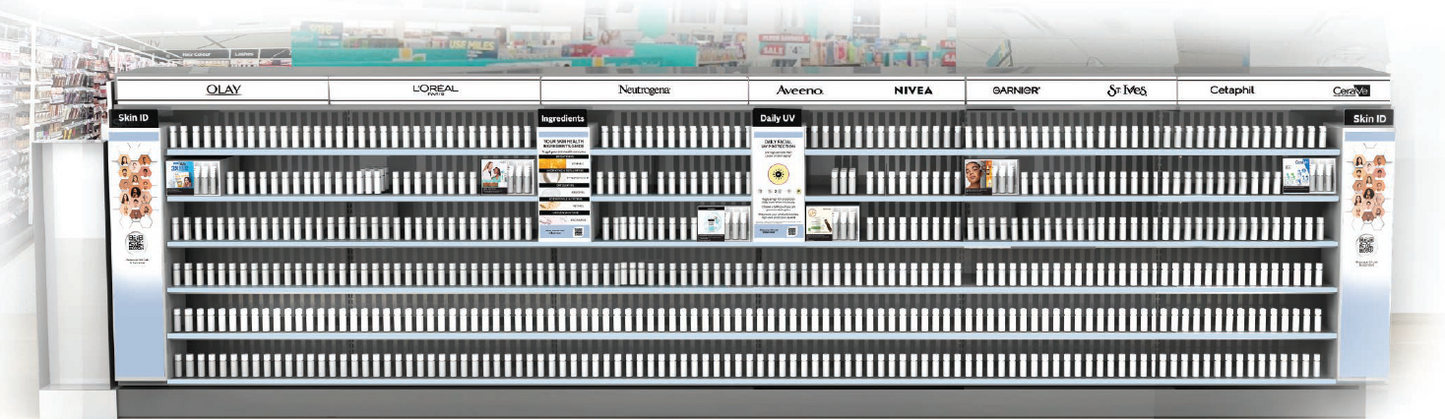Select the Daily UV sign label

(x=777, y=118)
